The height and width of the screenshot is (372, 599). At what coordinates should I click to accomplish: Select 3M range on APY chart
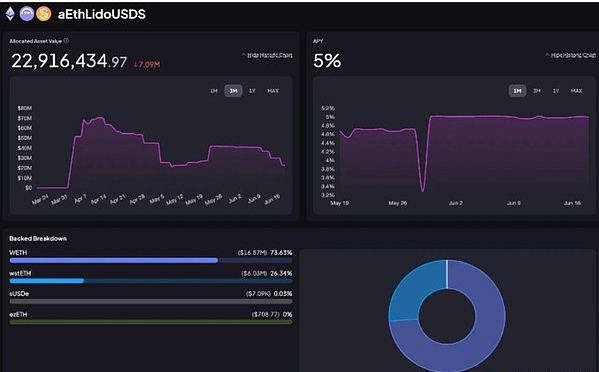coord(537,91)
